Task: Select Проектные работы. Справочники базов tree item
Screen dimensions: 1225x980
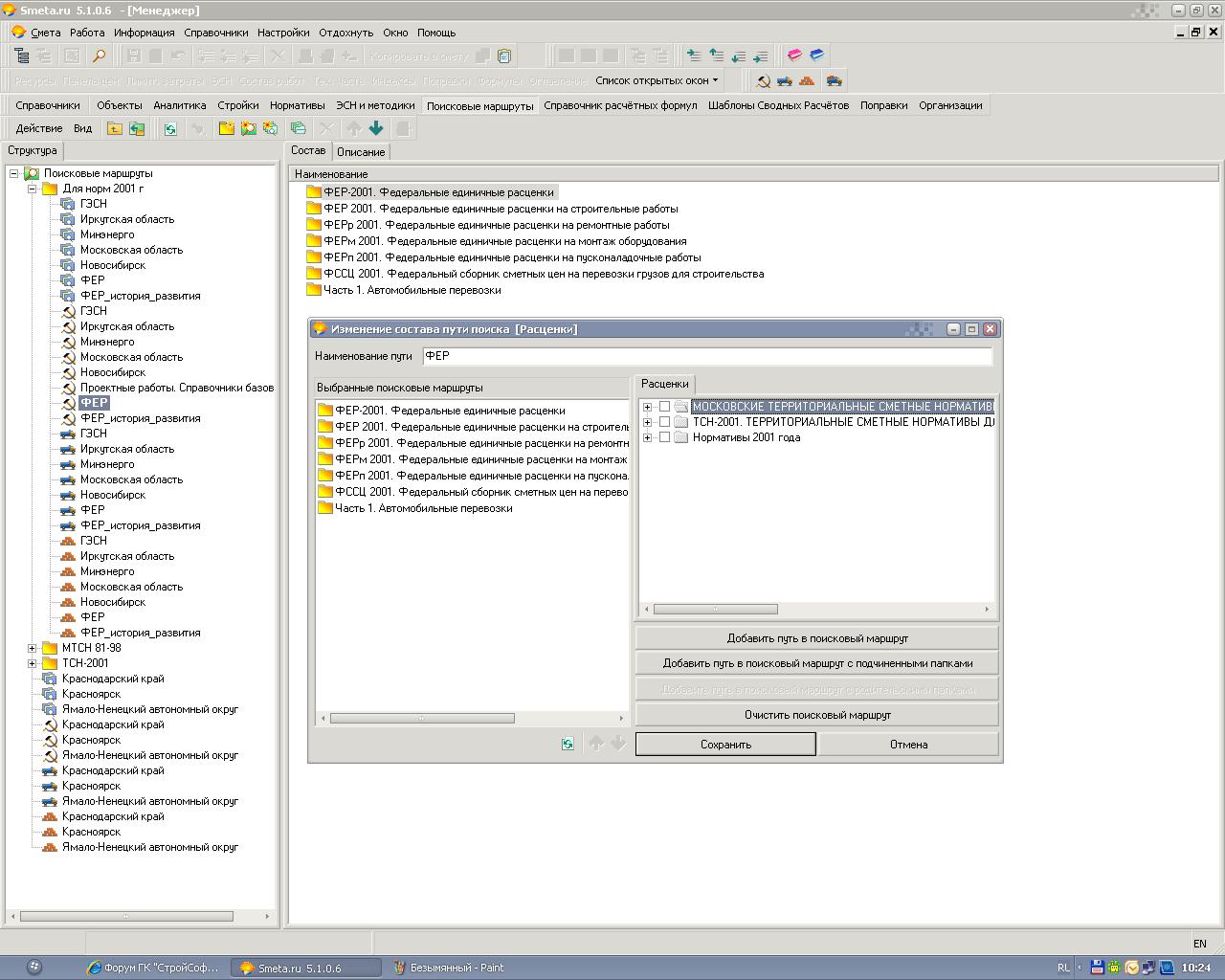Action: [x=177, y=388]
